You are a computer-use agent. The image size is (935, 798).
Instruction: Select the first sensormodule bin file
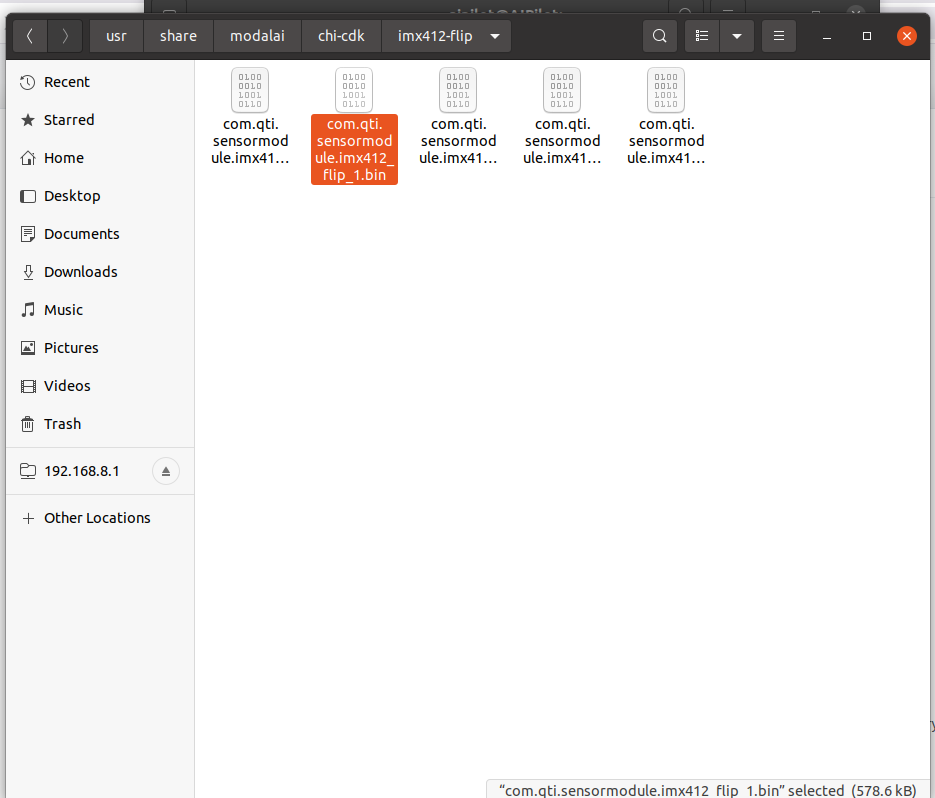pos(250,117)
